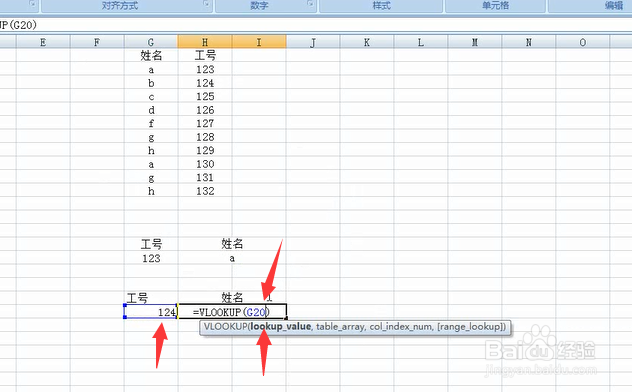The image size is (632, 392).
Task: Click VLOOKUP function name in the tooltip
Action: [225, 327]
